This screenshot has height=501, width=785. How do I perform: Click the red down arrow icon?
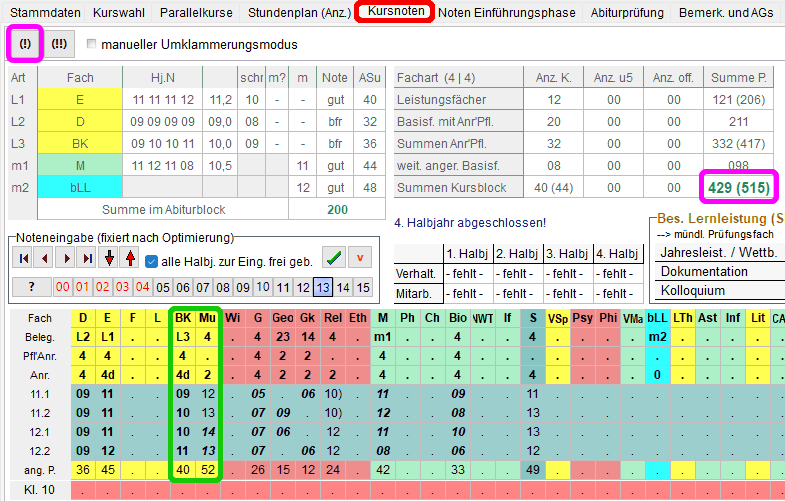pos(109,260)
